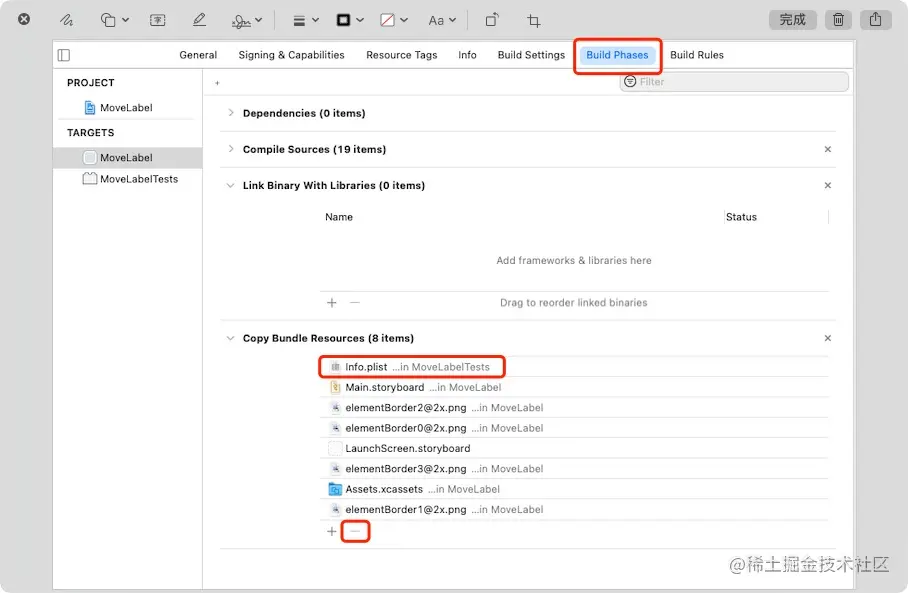This screenshot has height=593, width=908.
Task: Add a linked library with plus
Action: point(332,302)
